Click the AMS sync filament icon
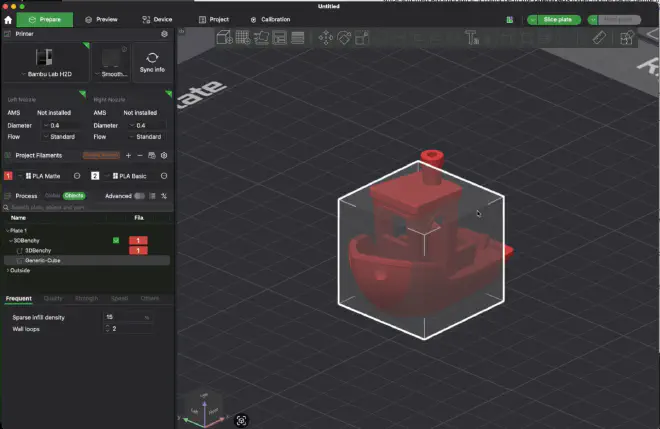The image size is (660, 429). point(152,155)
